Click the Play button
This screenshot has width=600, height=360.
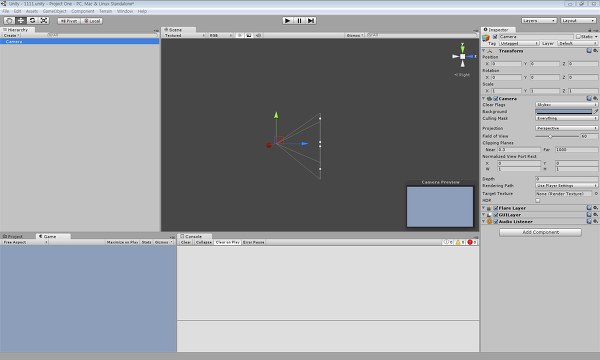[x=288, y=21]
